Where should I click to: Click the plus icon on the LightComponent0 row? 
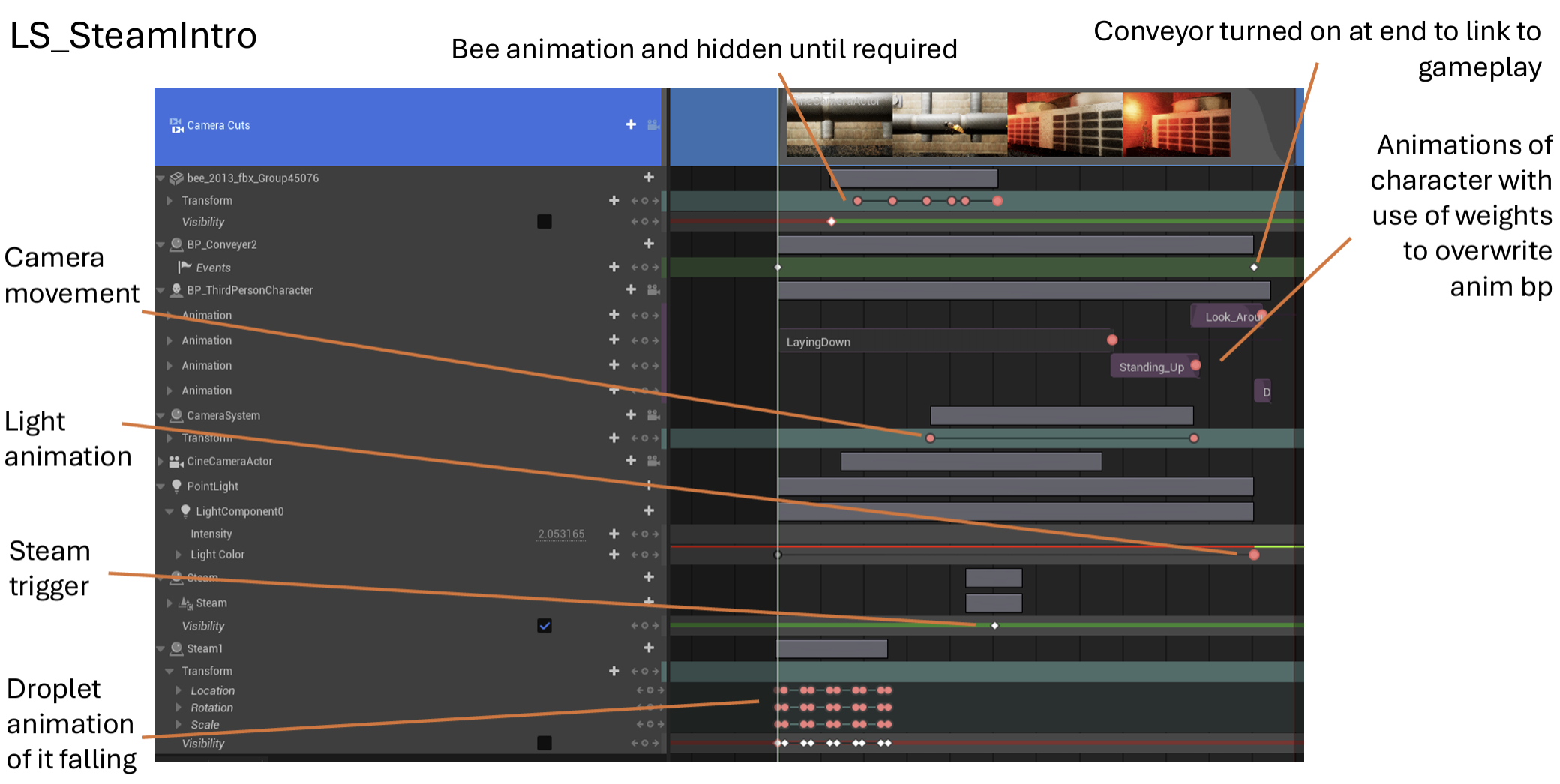tap(649, 510)
